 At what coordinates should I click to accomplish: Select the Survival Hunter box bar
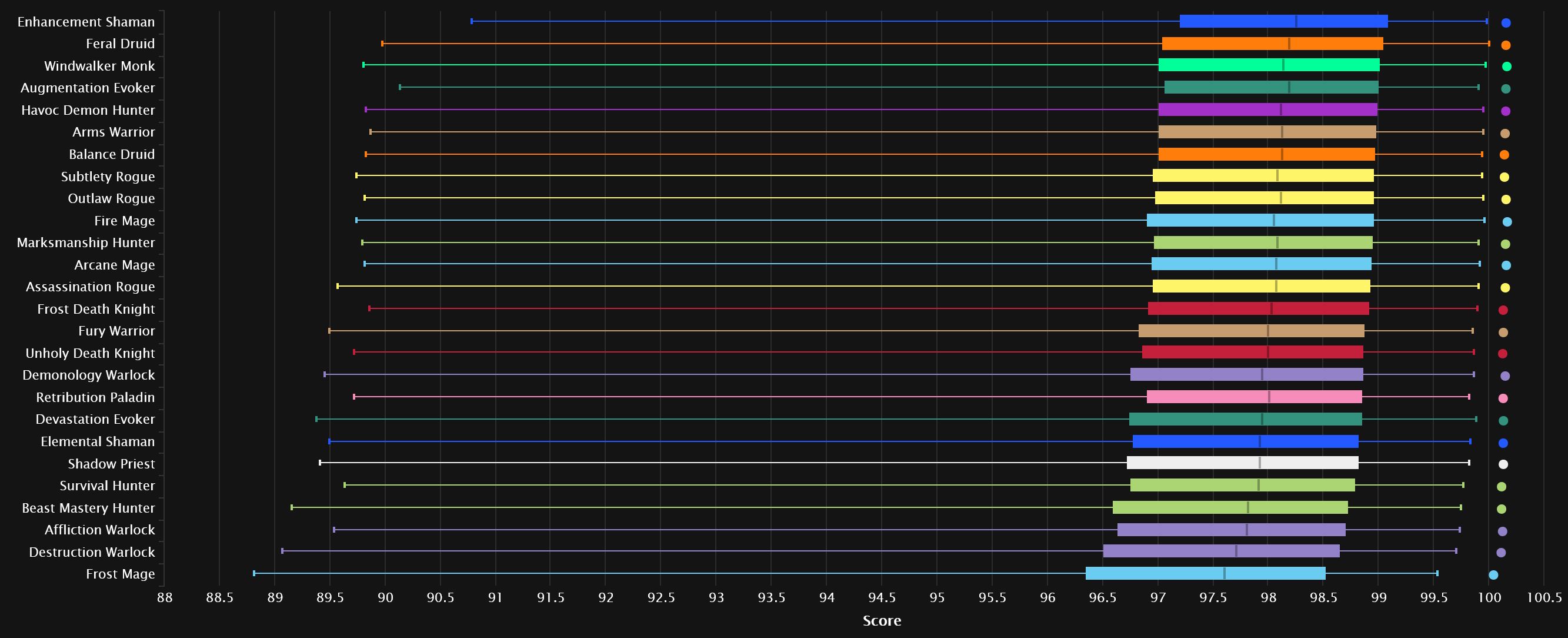click(x=1242, y=485)
